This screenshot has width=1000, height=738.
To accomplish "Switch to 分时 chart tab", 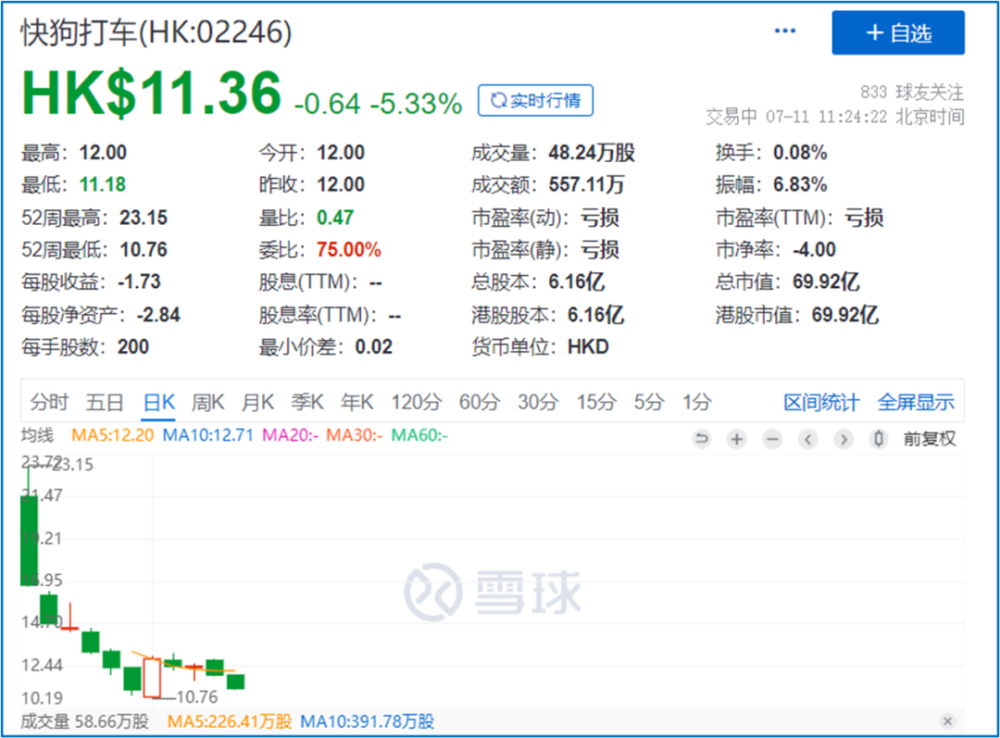I will pyautogui.click(x=49, y=403).
